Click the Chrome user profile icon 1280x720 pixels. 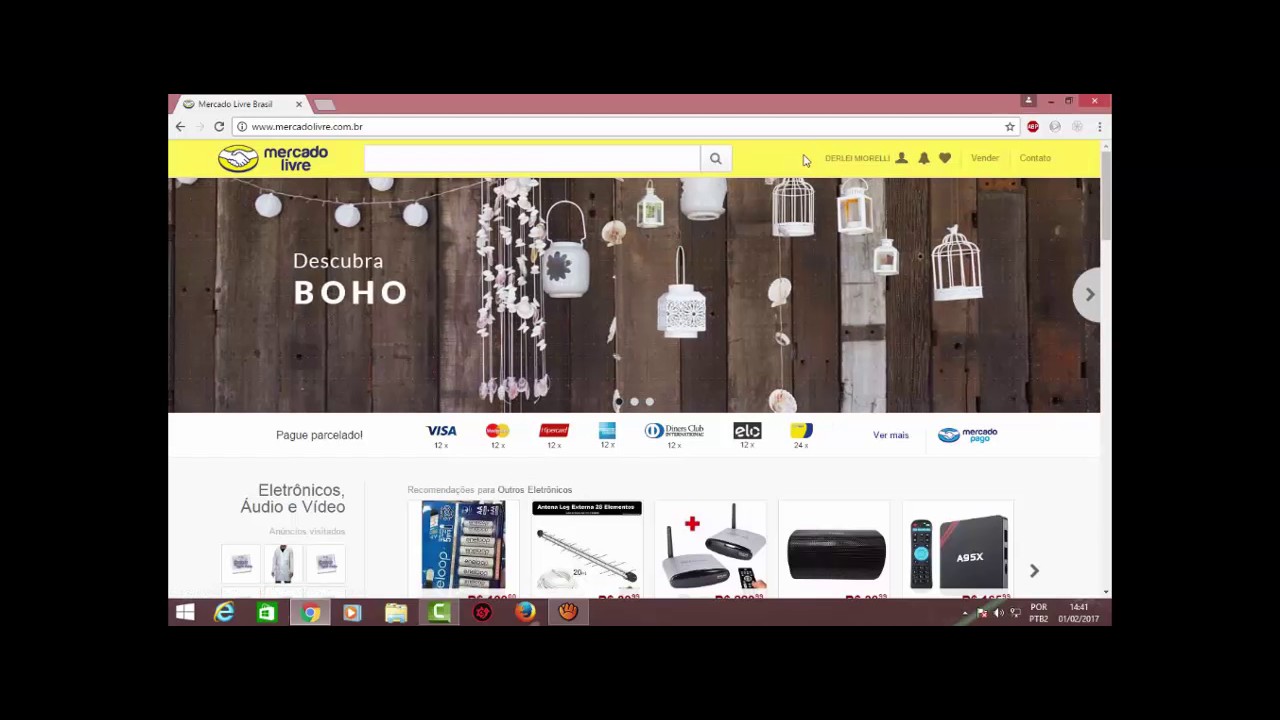1028,101
